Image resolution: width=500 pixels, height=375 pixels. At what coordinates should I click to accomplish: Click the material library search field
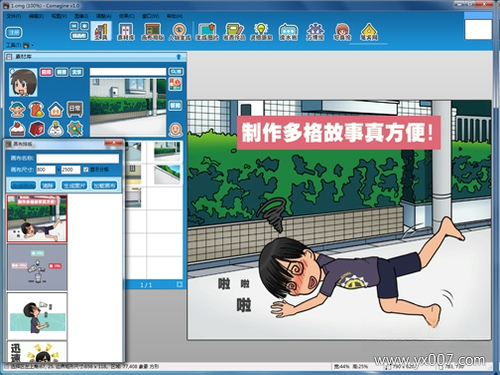click(128, 72)
